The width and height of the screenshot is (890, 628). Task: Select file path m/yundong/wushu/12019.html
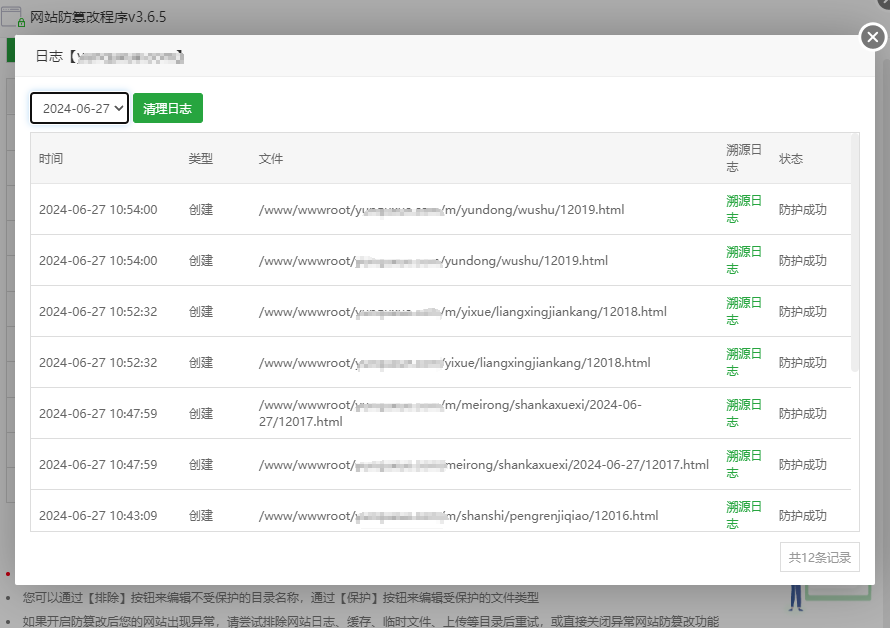click(442, 210)
